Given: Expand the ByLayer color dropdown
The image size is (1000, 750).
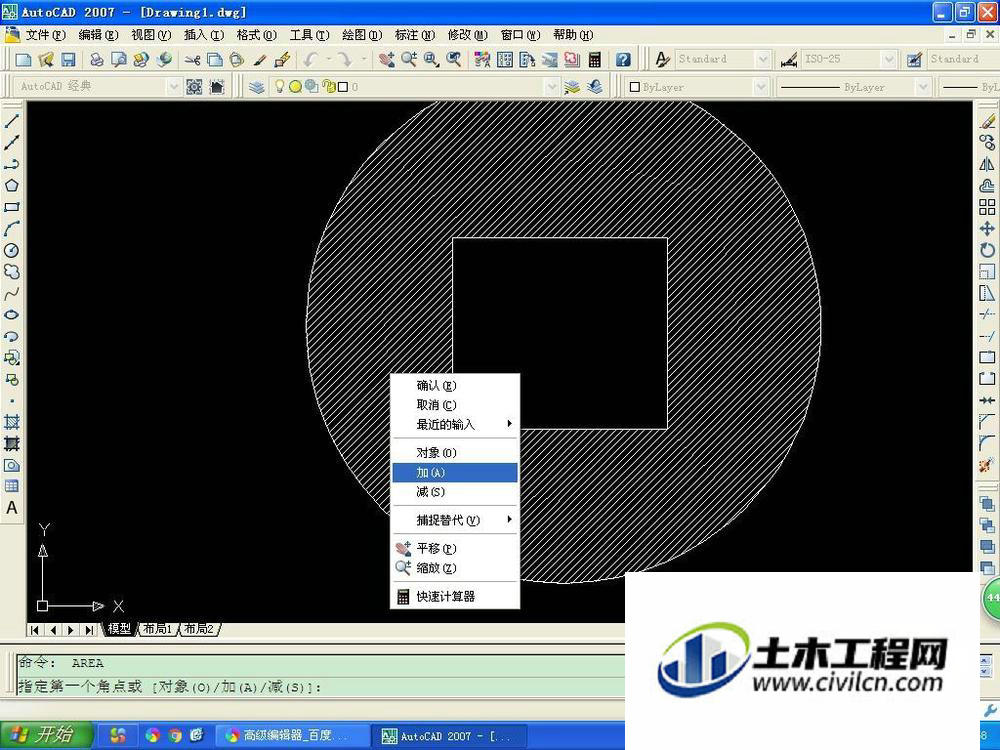Looking at the screenshot, I should 761,86.
